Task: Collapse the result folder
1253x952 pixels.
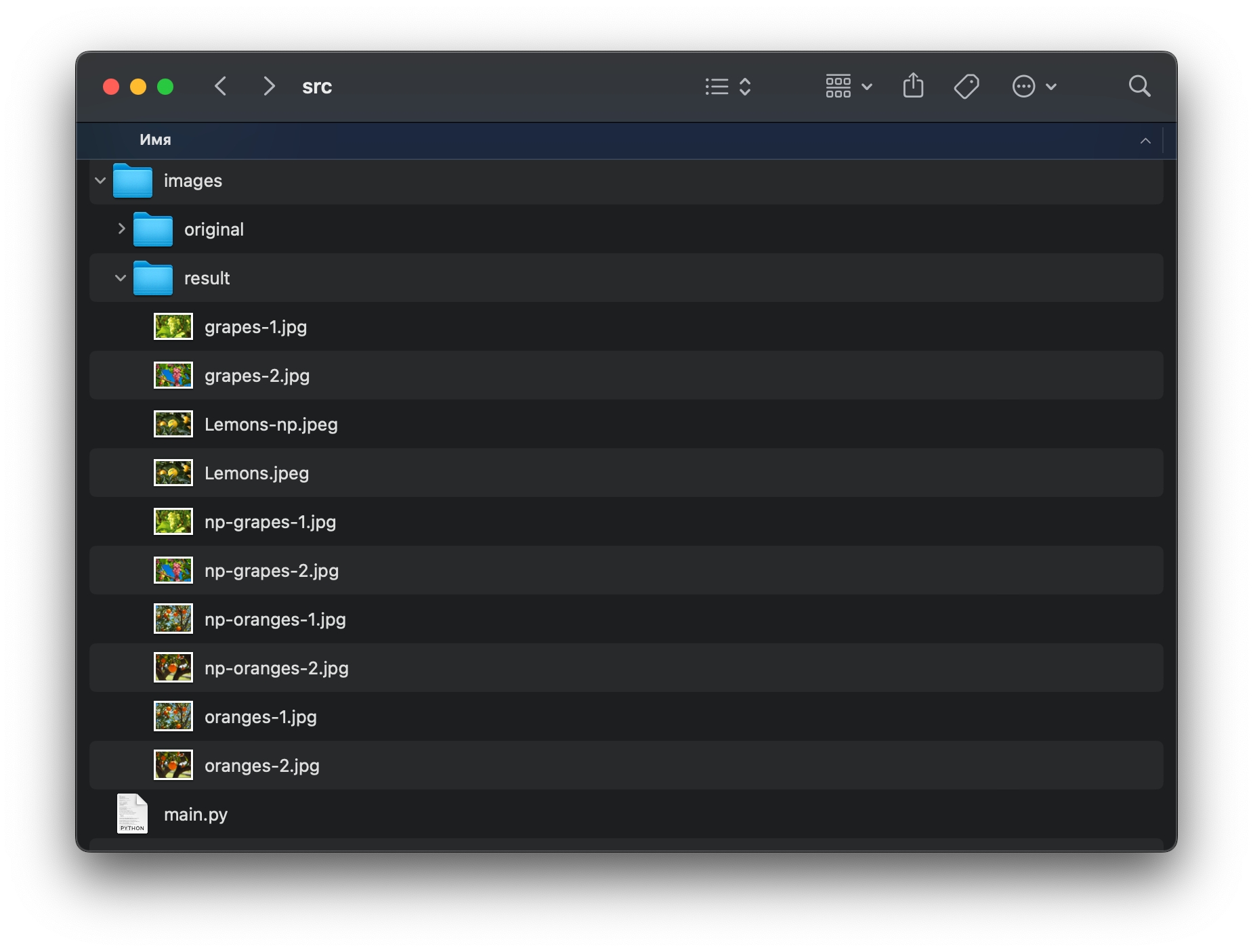Action: click(x=121, y=278)
